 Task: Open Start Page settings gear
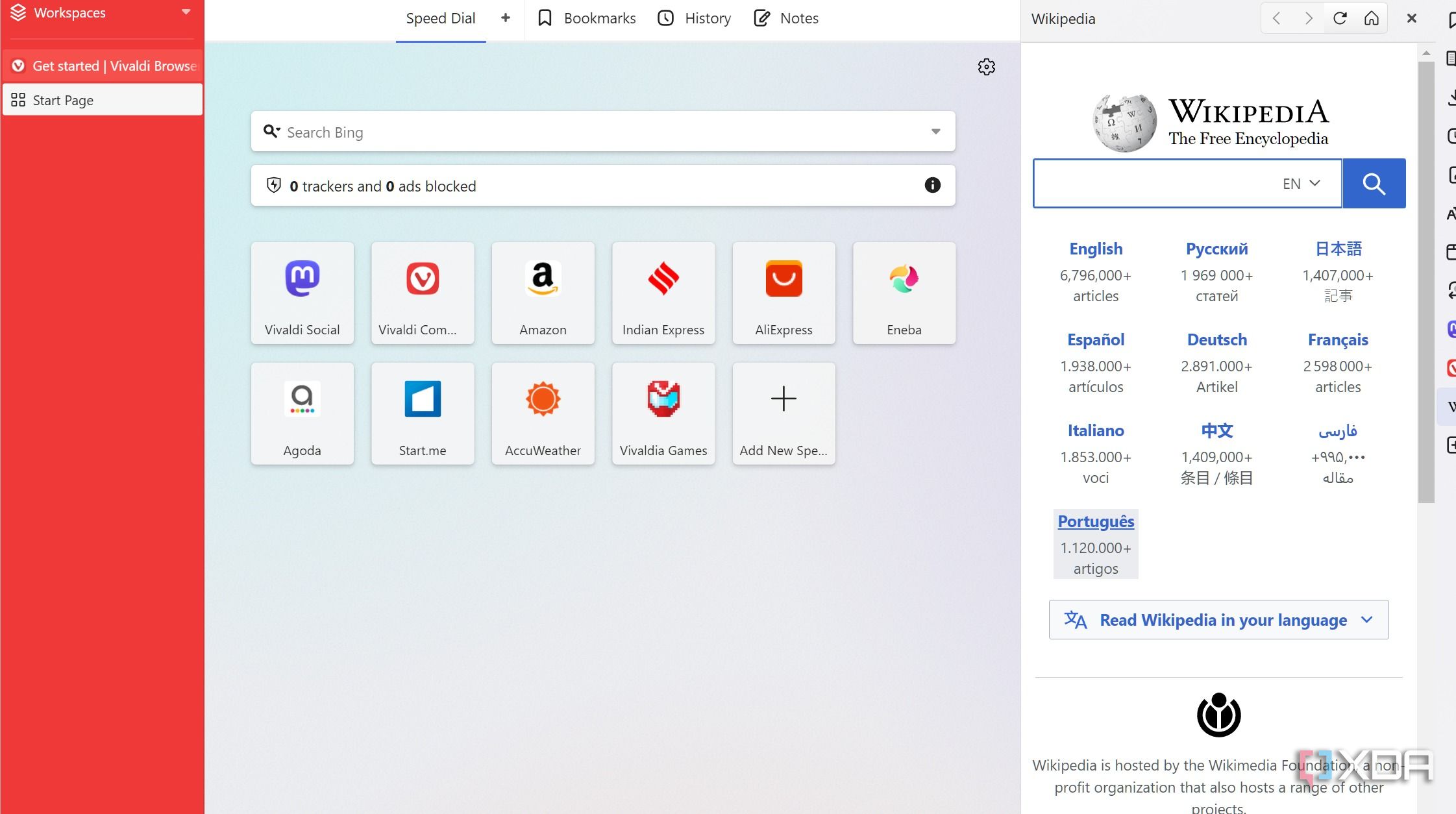coord(986,67)
